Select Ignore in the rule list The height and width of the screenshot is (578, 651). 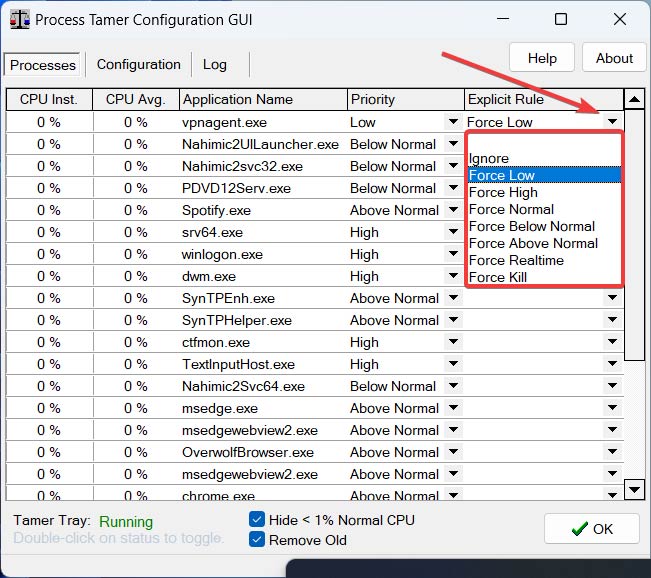tap(544, 158)
